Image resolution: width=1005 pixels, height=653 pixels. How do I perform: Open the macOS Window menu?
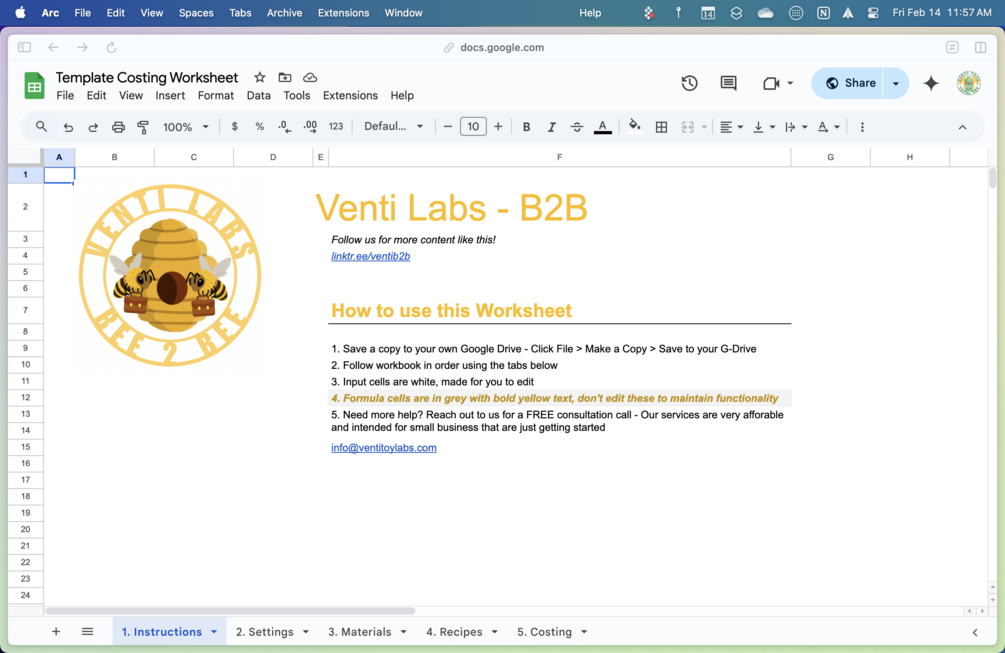[x=403, y=13]
